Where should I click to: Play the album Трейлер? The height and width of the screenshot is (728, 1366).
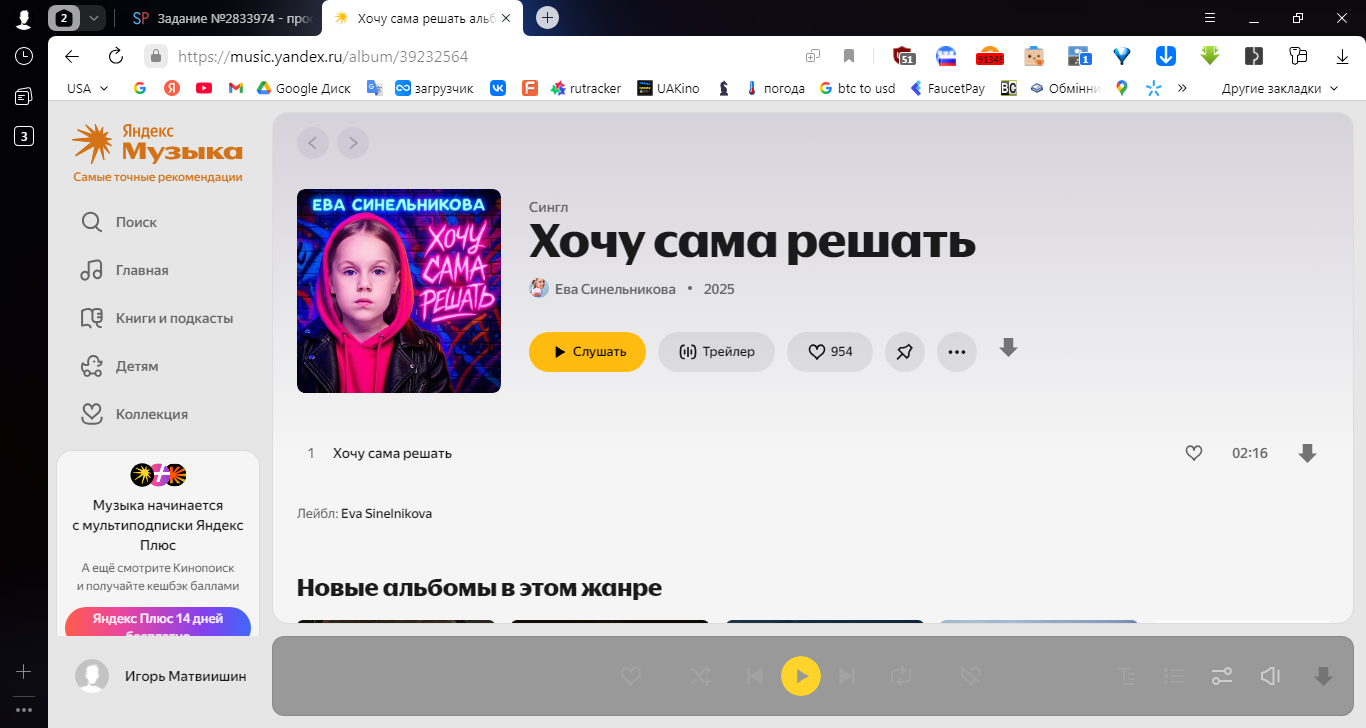[x=716, y=352]
